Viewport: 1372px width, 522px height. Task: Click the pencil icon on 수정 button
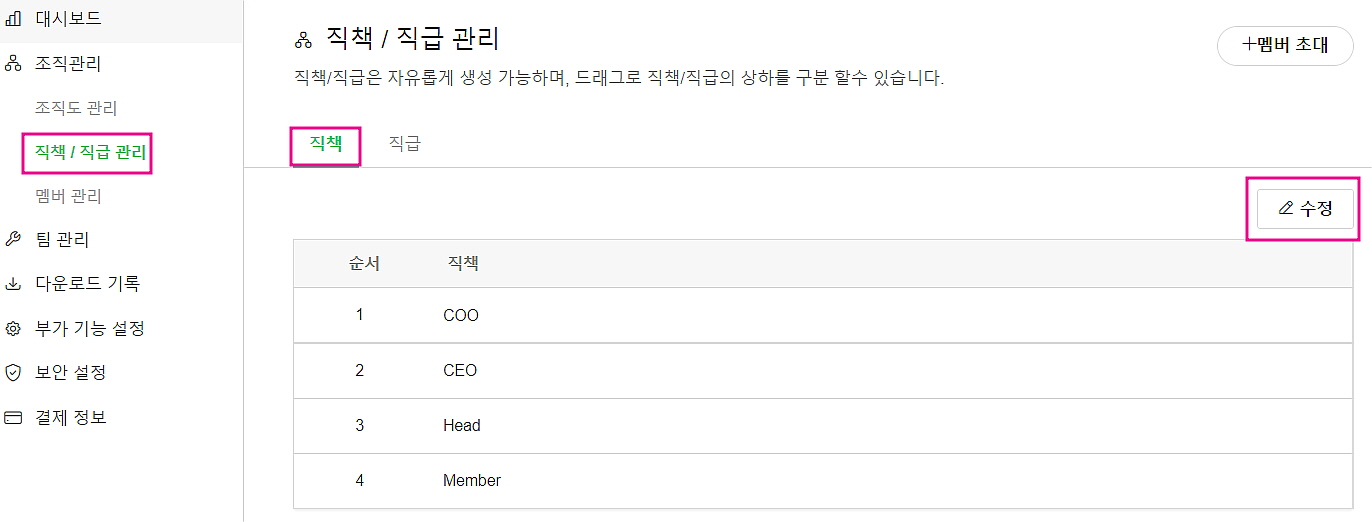pos(1286,209)
